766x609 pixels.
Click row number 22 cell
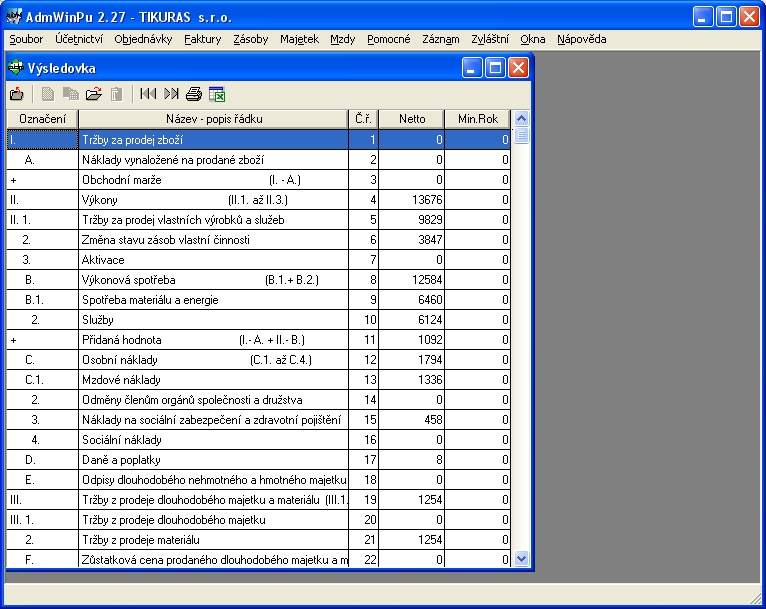(x=363, y=560)
